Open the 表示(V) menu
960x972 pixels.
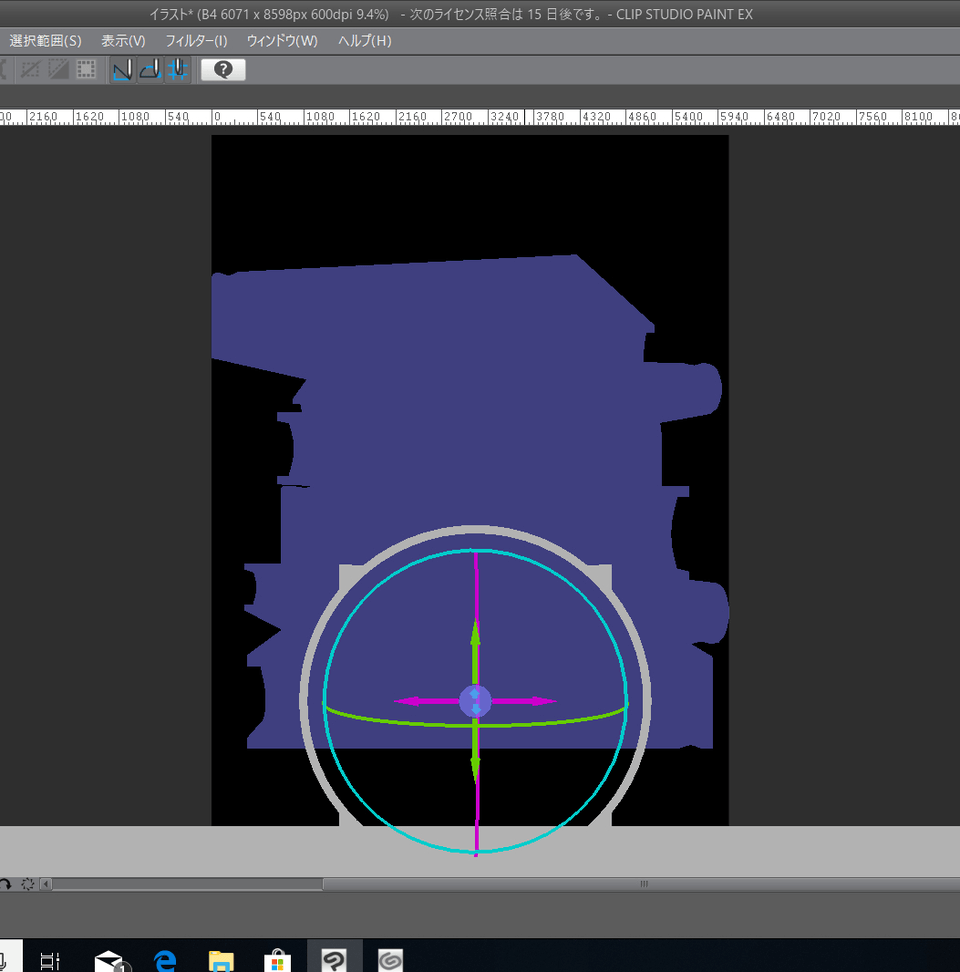pyautogui.click(x=123, y=41)
